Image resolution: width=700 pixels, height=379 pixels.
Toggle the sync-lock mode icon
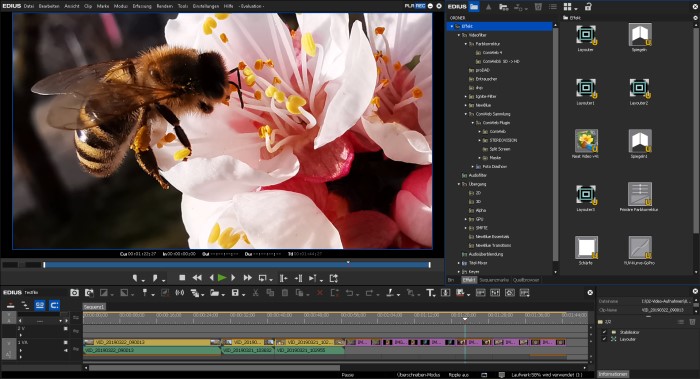click(25, 305)
